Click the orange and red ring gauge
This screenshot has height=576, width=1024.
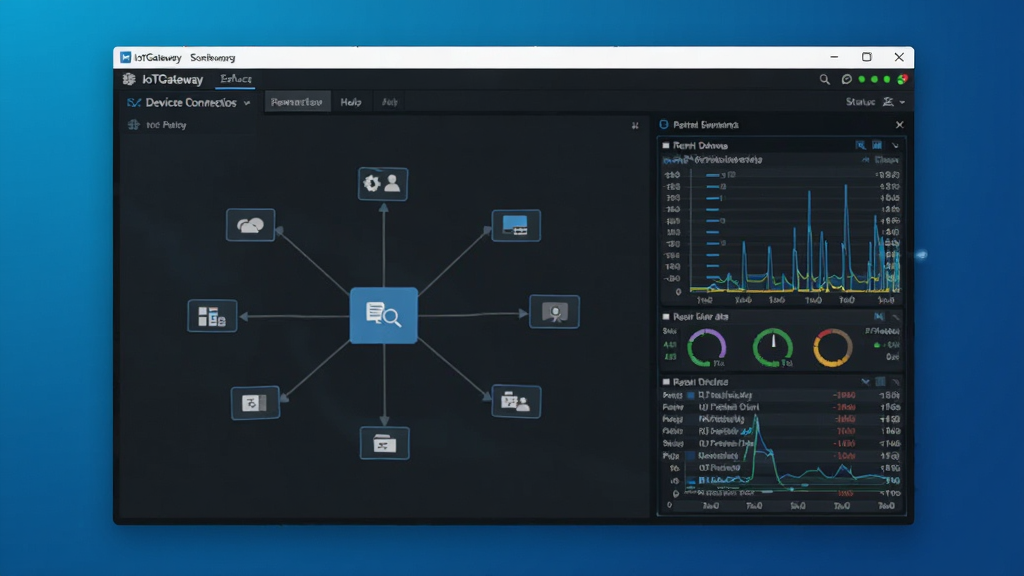click(833, 347)
